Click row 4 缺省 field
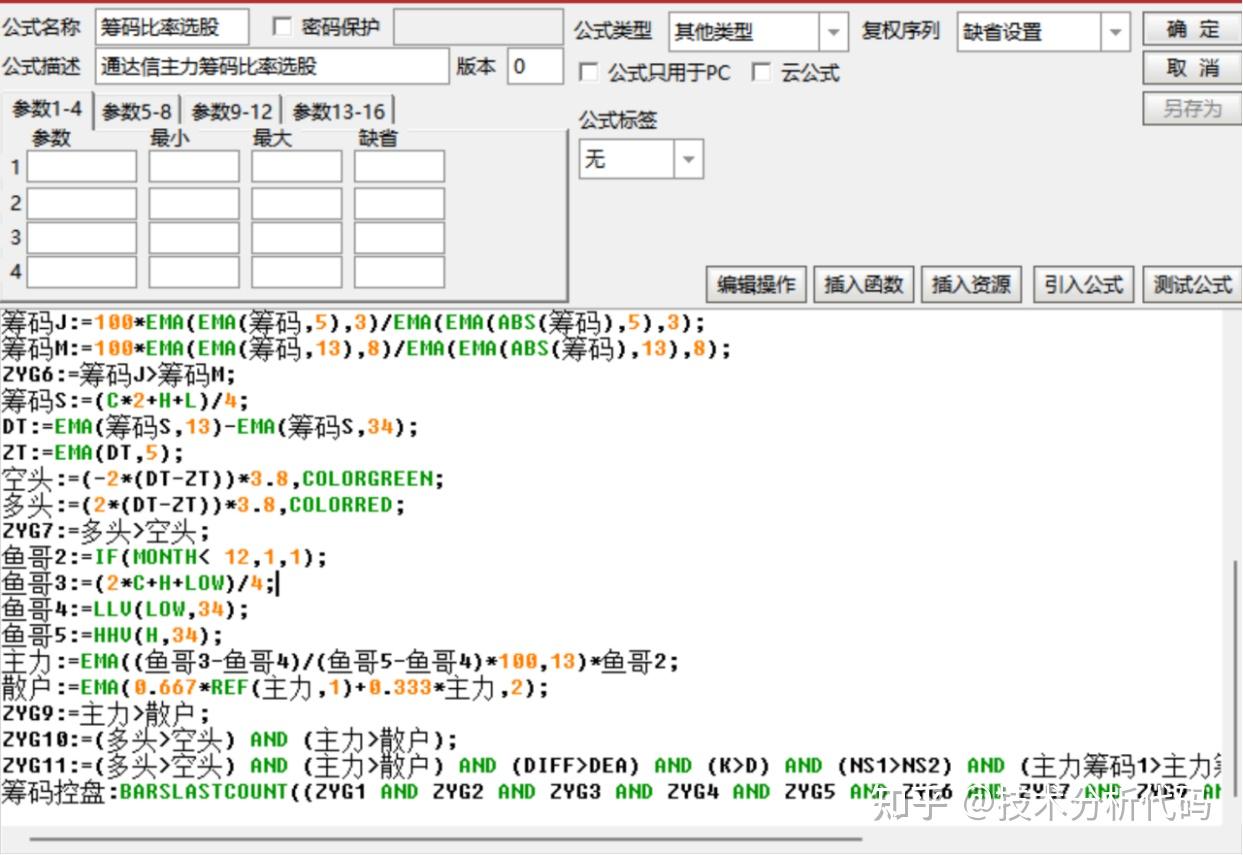The image size is (1243, 855). (399, 272)
